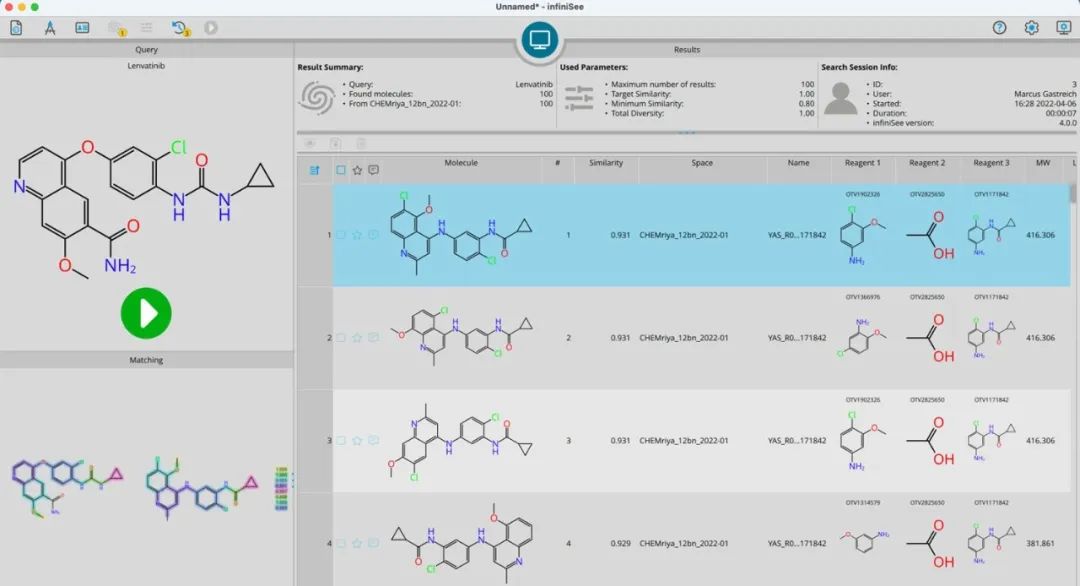Viewport: 1080px width, 586px height.
Task: Open search history icon with badge
Action: (x=180, y=28)
